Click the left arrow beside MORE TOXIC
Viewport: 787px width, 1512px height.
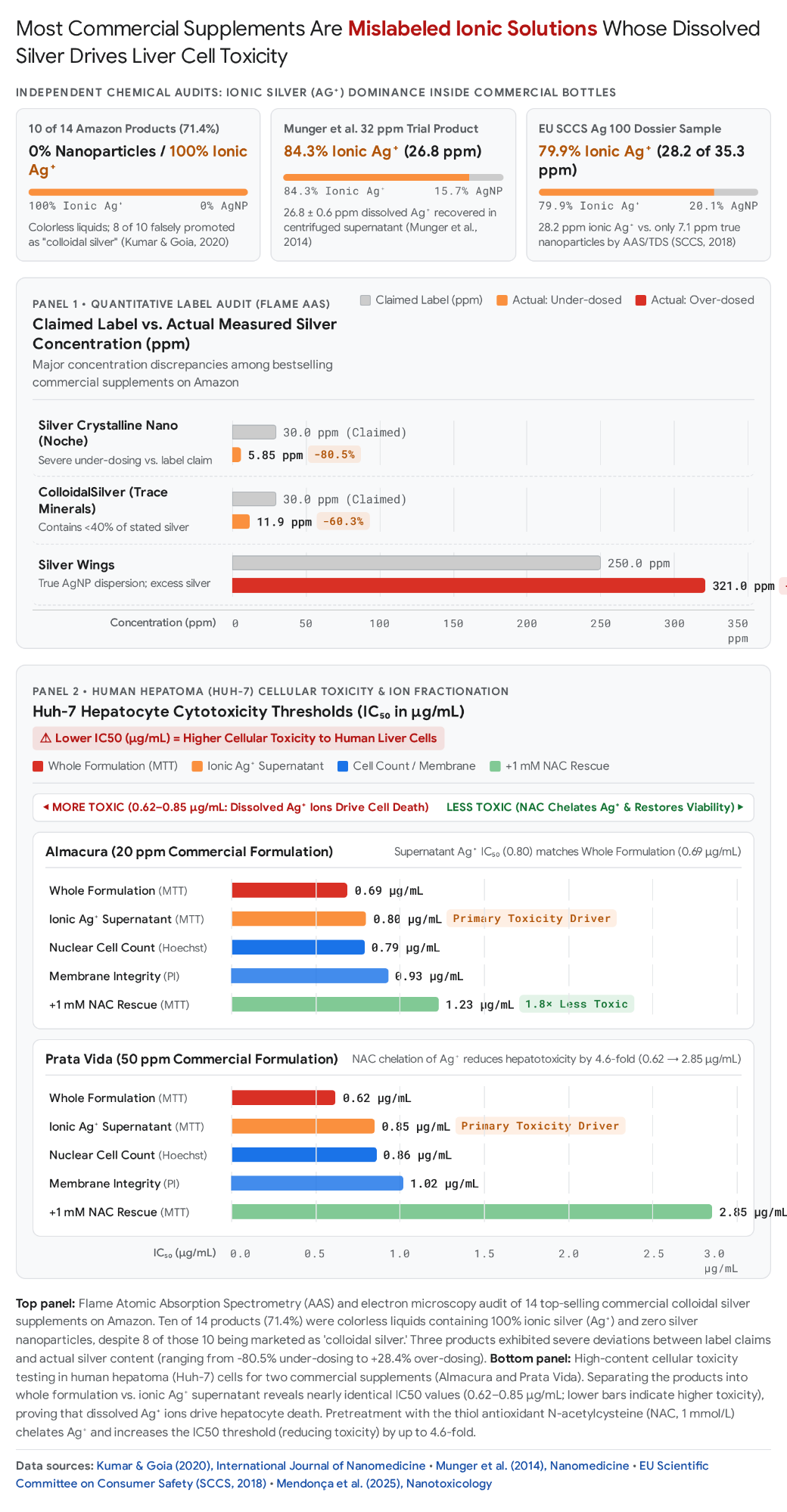coord(46,807)
